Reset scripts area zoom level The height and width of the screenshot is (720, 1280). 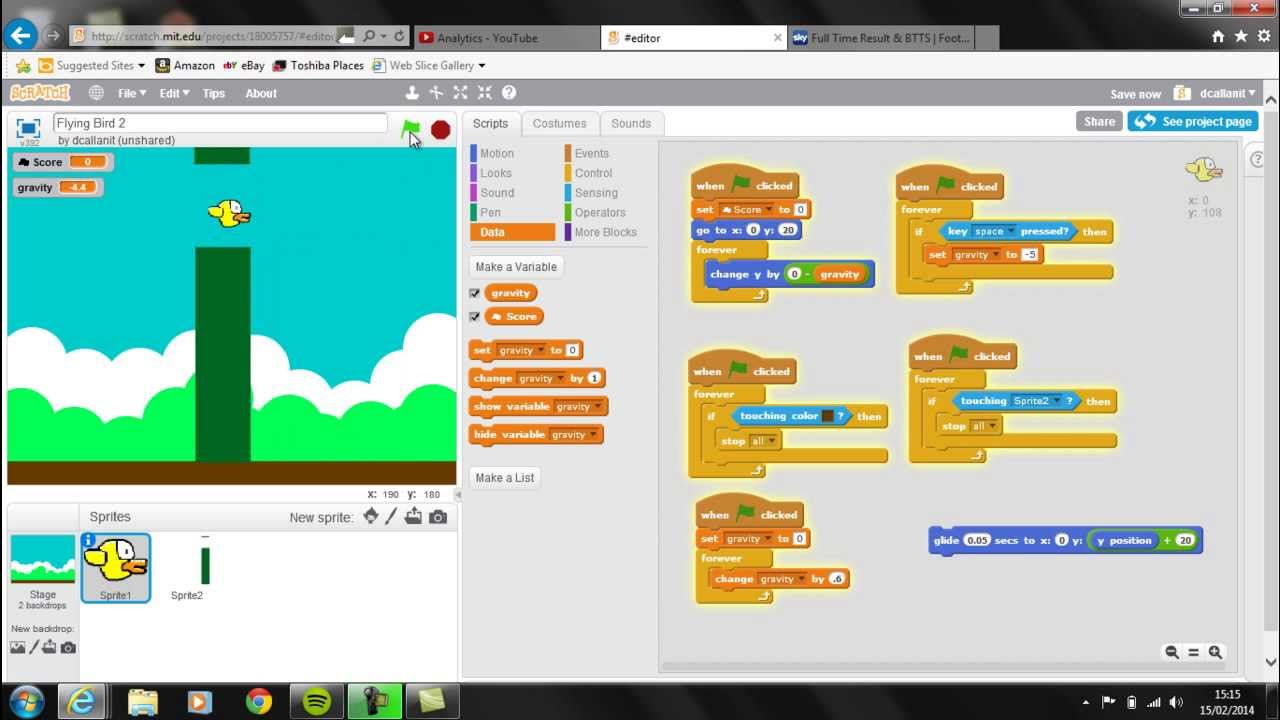(x=1193, y=652)
